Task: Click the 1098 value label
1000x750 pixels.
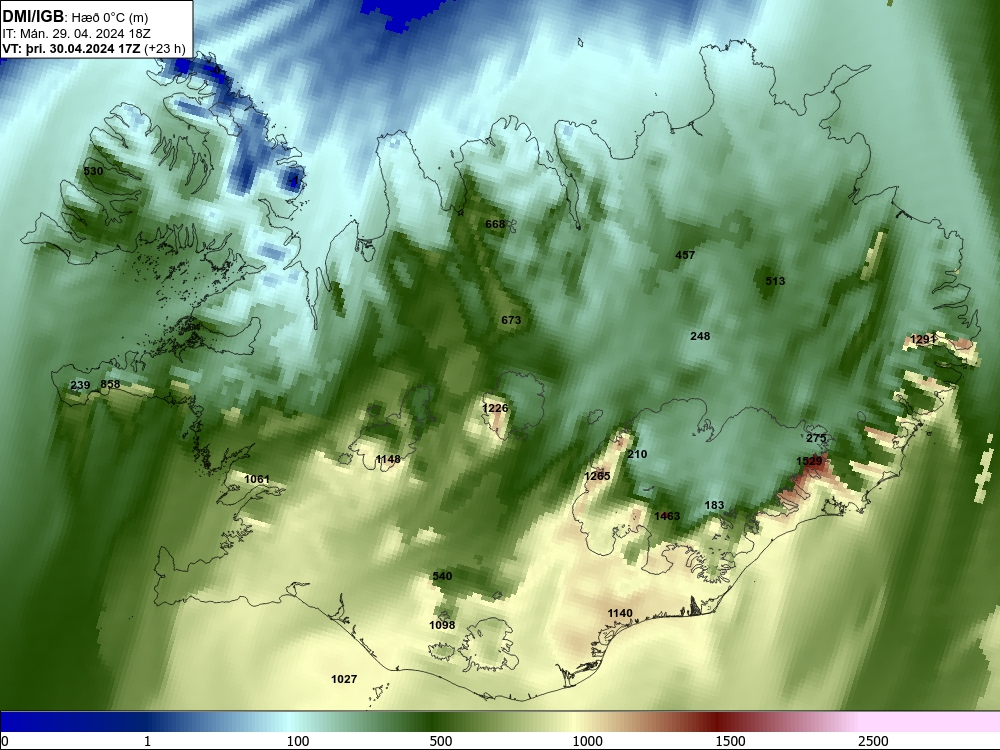Action: (442, 625)
